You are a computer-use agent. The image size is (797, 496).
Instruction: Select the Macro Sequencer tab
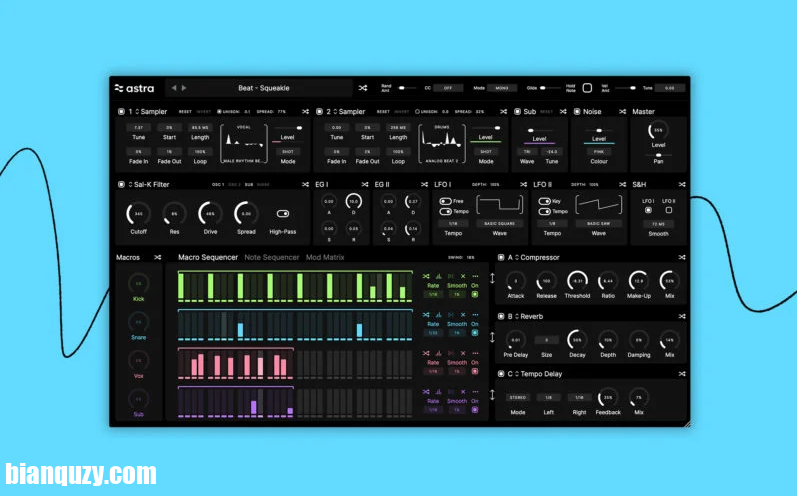208,257
